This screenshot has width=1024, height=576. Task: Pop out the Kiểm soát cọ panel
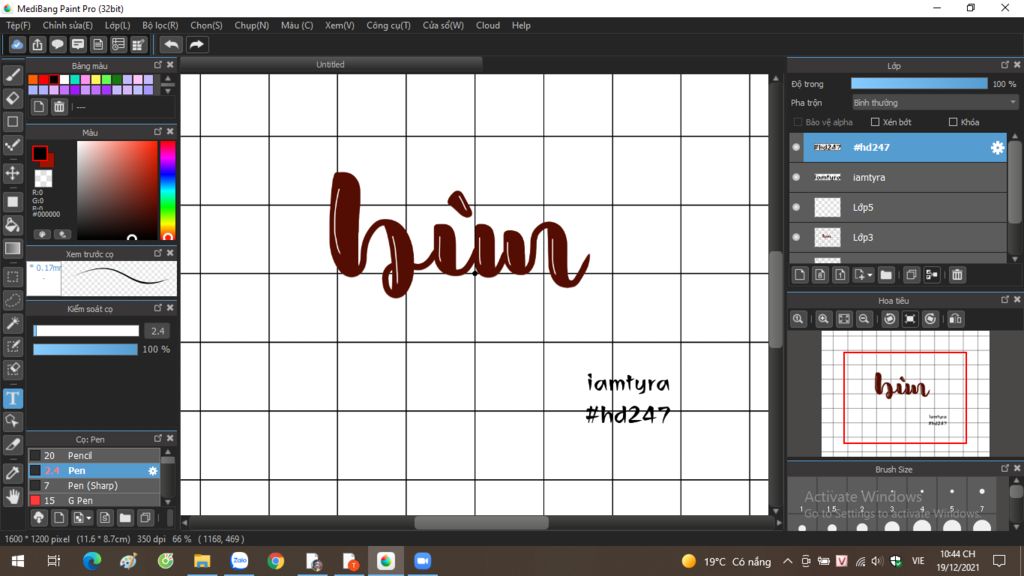[x=158, y=308]
